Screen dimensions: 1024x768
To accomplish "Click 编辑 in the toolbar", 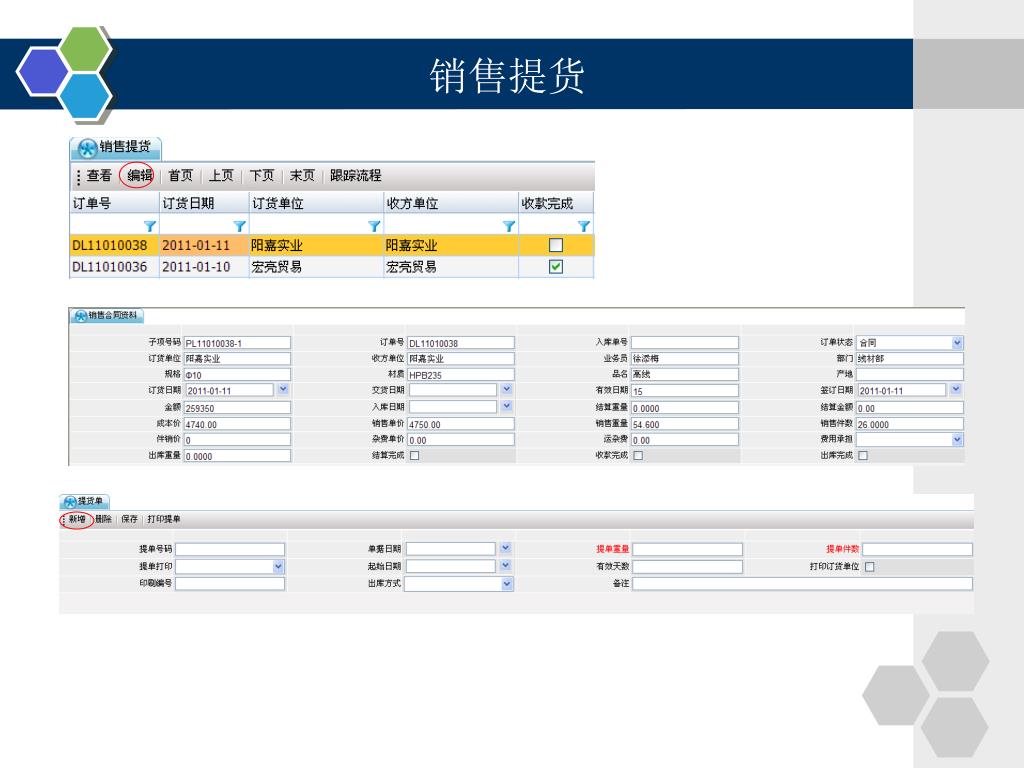I will coord(139,176).
